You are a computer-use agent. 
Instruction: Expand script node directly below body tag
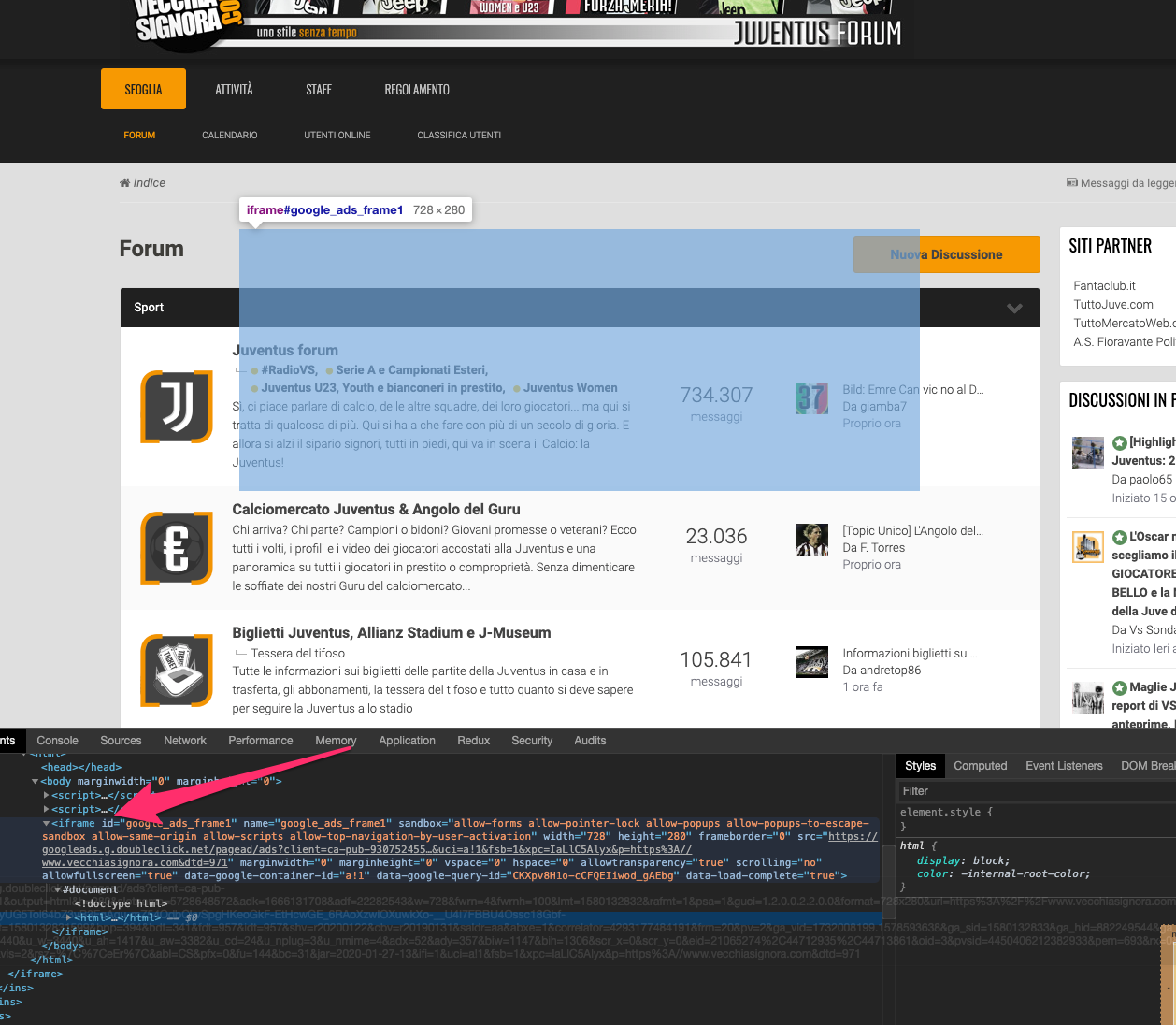point(47,795)
